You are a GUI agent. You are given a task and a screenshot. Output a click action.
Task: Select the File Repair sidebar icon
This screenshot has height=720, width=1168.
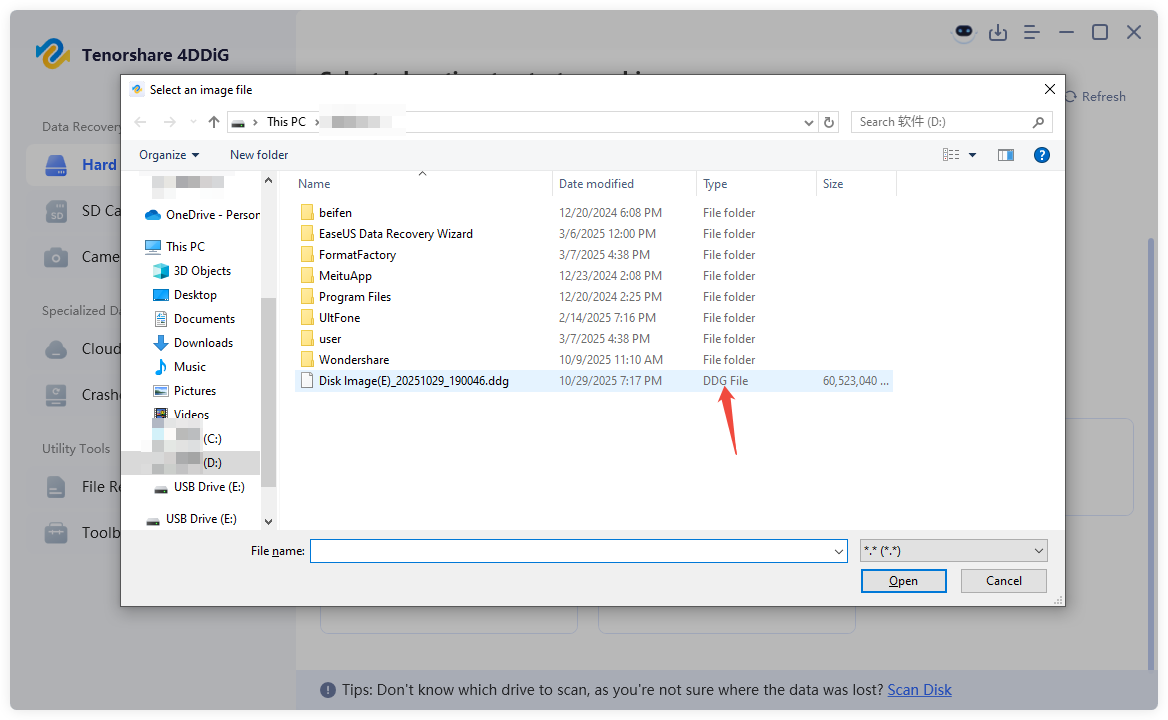click(56, 487)
